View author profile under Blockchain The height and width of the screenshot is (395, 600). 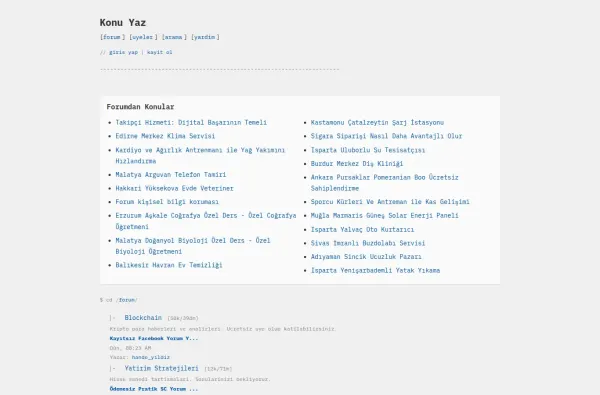click(x=151, y=357)
